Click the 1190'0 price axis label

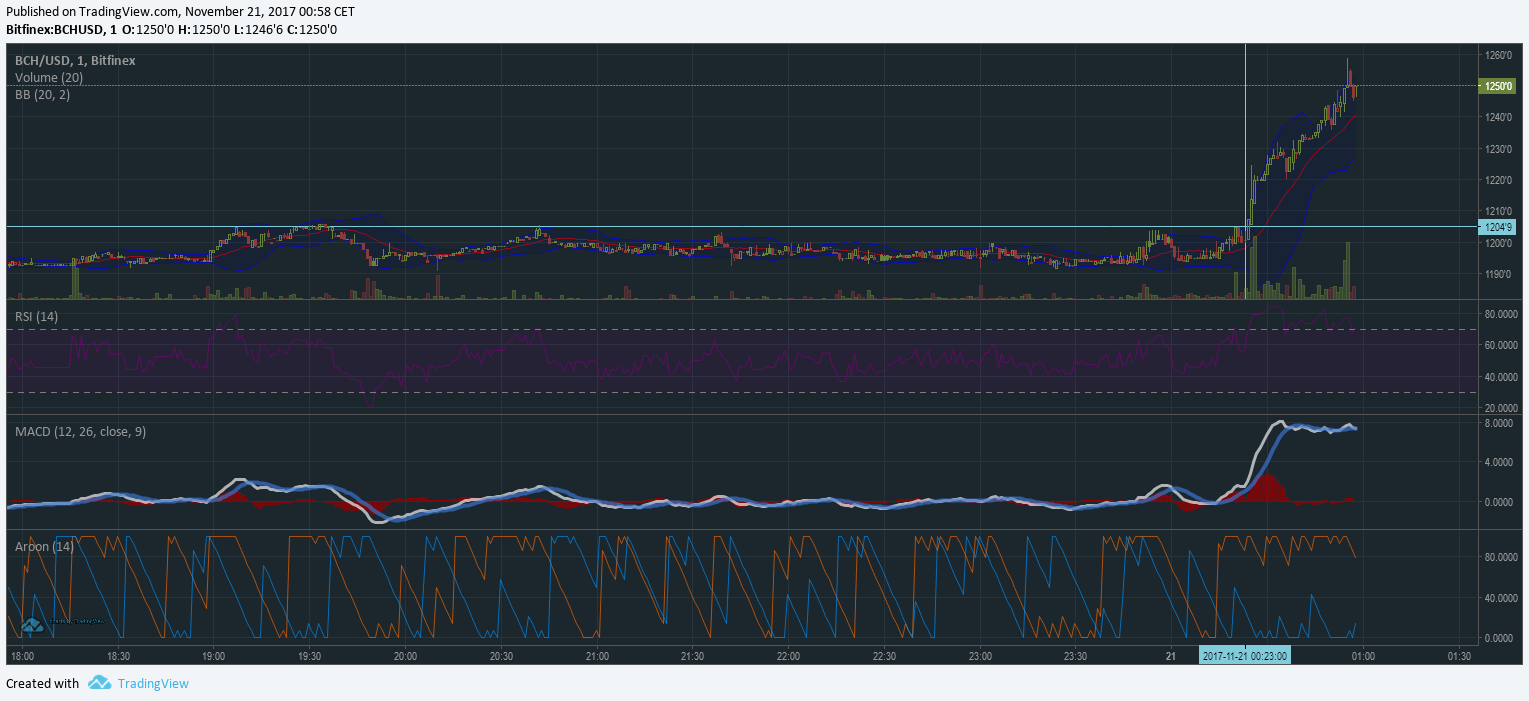click(1498, 274)
